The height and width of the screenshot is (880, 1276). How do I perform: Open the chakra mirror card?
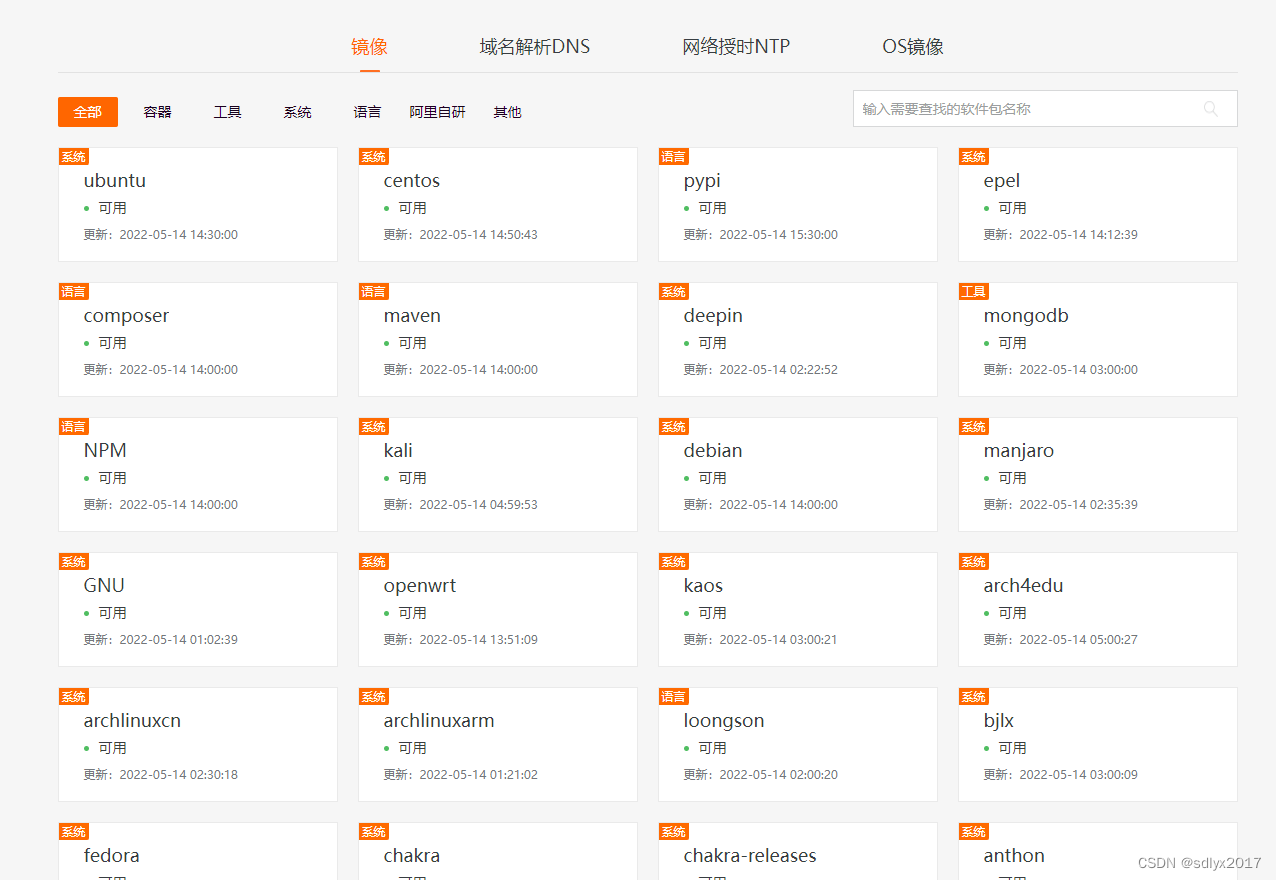pos(498,851)
